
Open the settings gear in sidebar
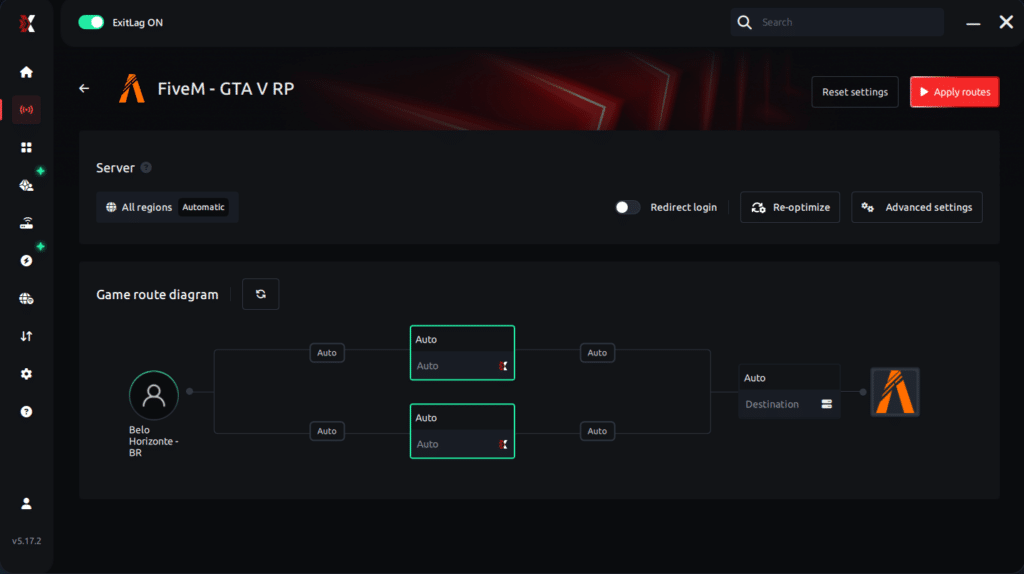[x=26, y=373]
